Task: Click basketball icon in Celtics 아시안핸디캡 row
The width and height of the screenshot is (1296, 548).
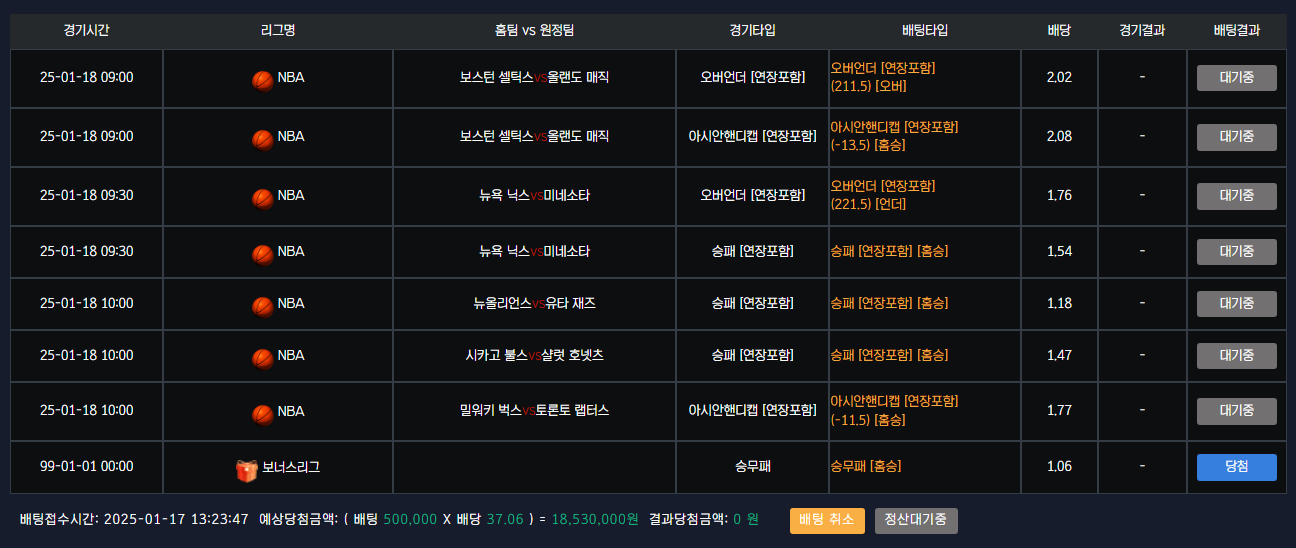Action: click(262, 139)
